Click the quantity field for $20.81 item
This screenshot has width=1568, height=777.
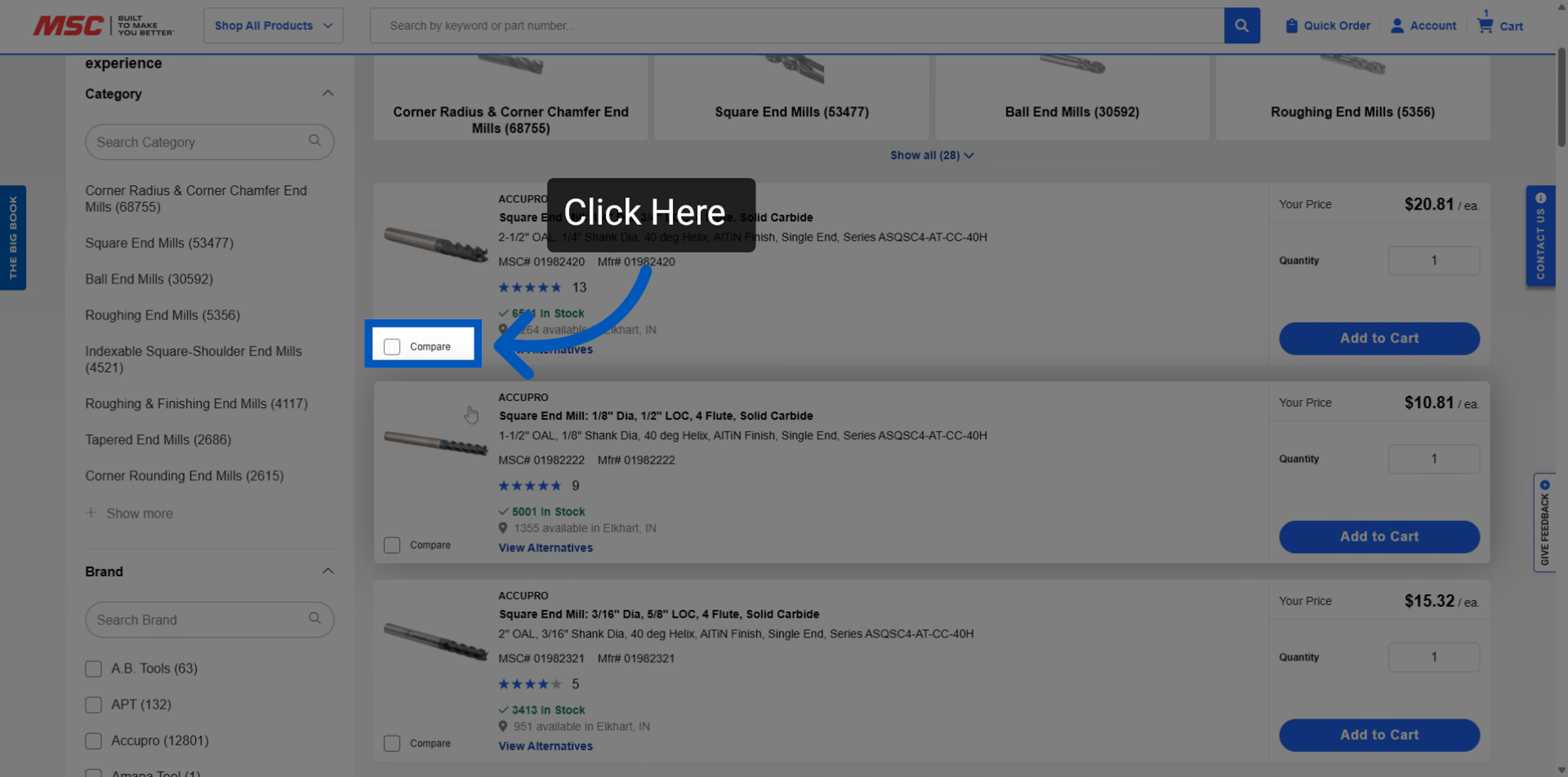1434,261
